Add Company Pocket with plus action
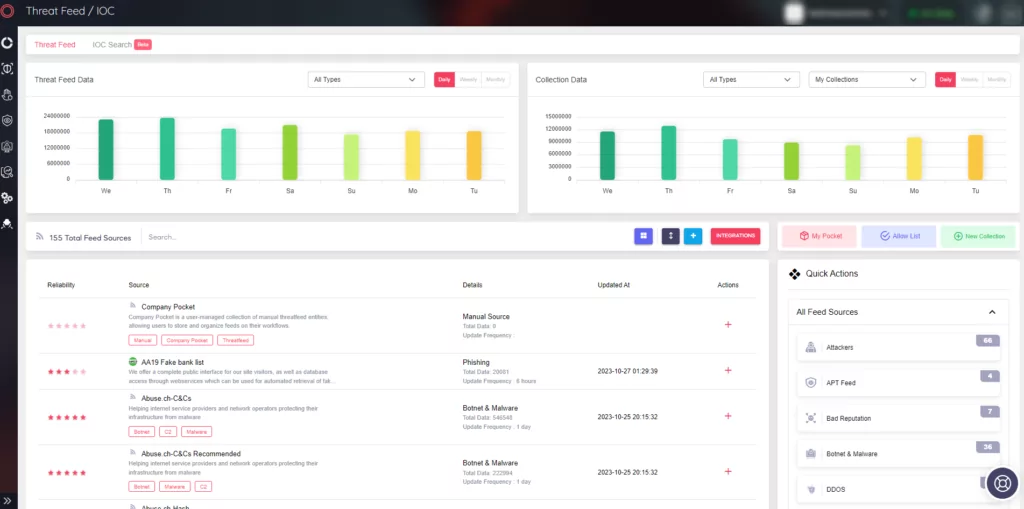This screenshot has width=1024, height=509. (728, 325)
